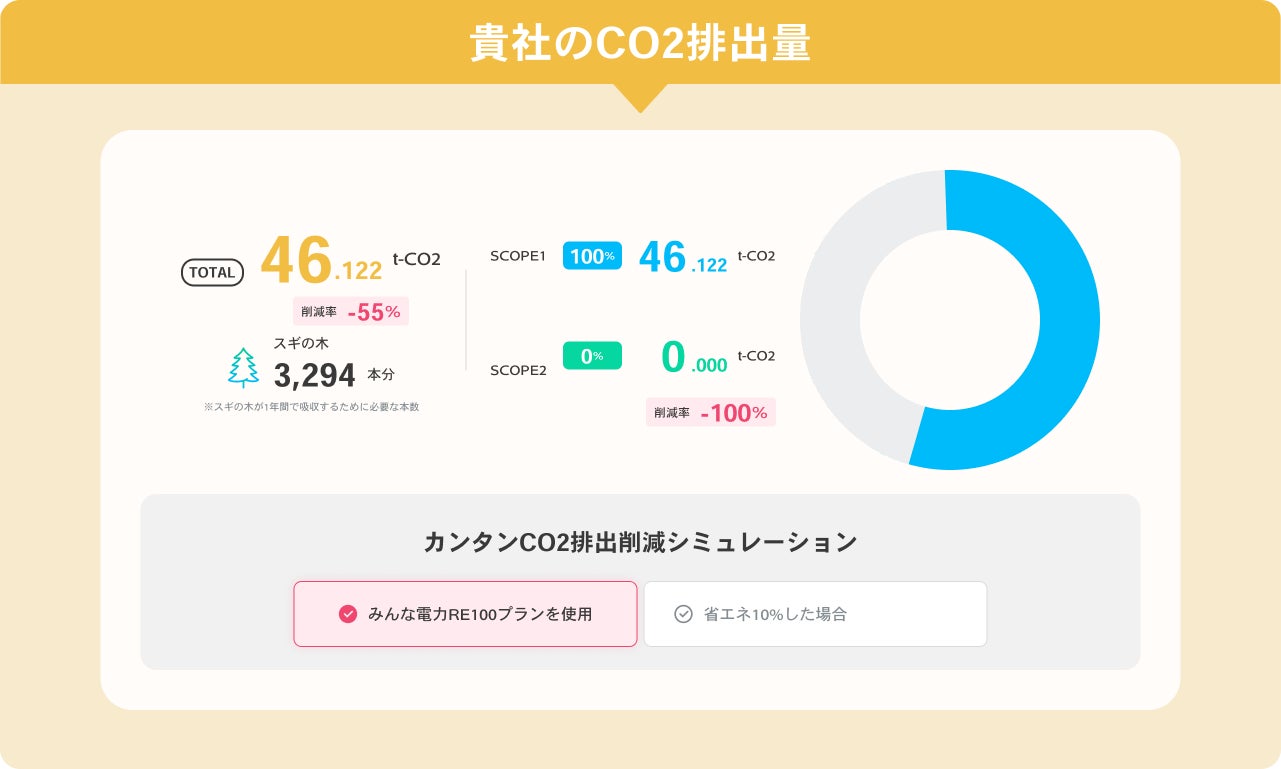Click the カンタンCO2排出削減シミュレーション heading
Viewport: 1281px width, 769px height.
coord(640,542)
